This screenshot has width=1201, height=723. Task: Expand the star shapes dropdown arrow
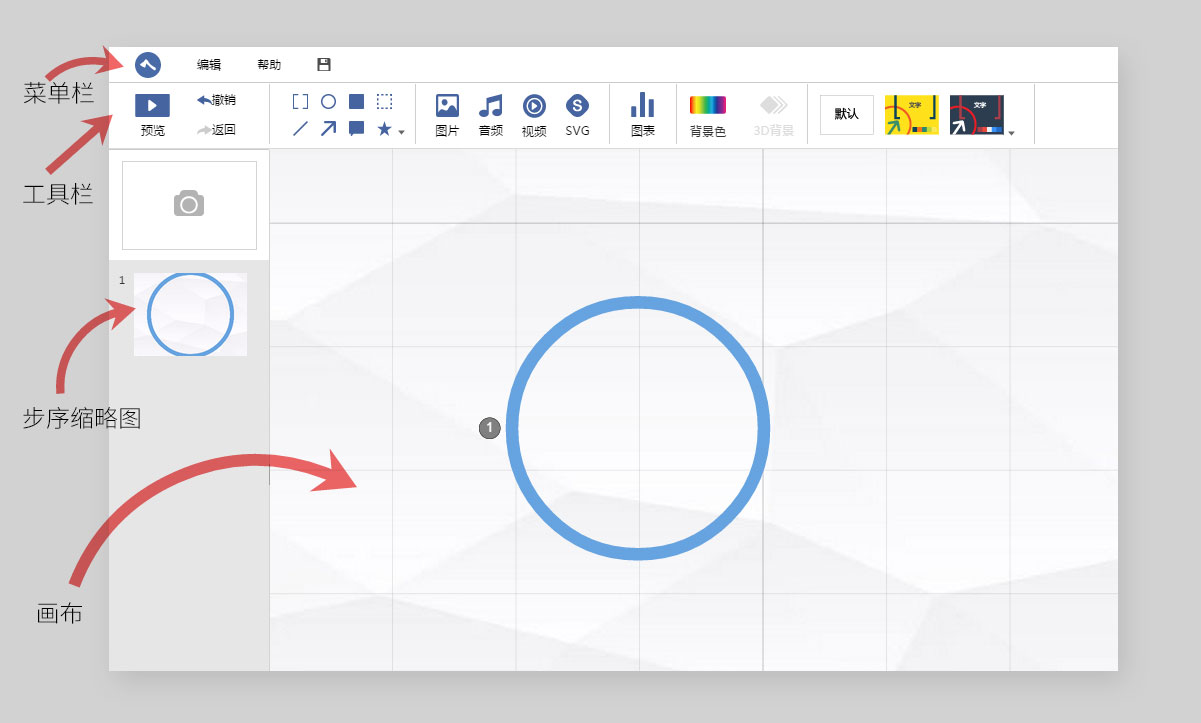coord(401,132)
